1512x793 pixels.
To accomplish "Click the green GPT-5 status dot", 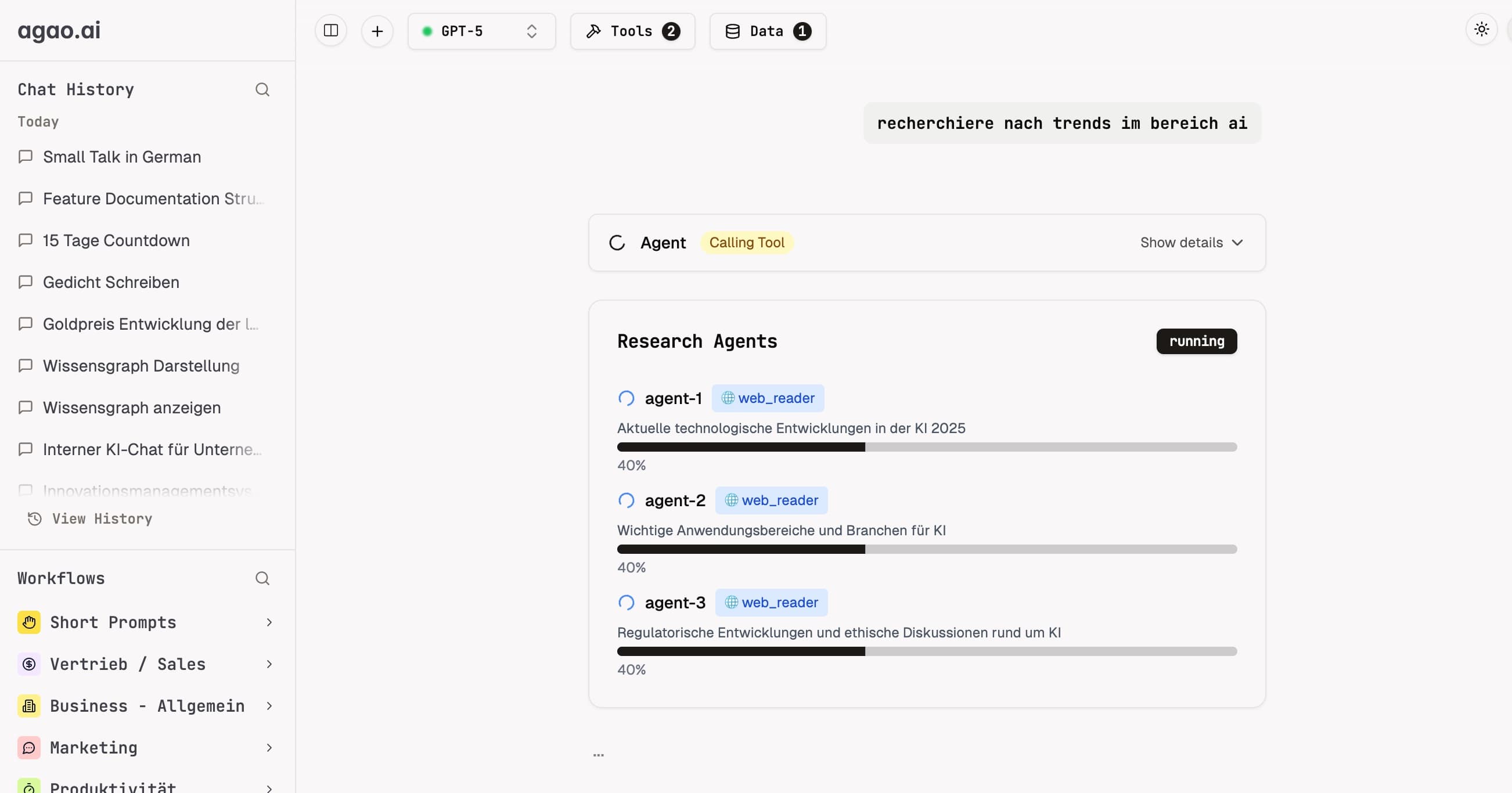I will point(427,31).
